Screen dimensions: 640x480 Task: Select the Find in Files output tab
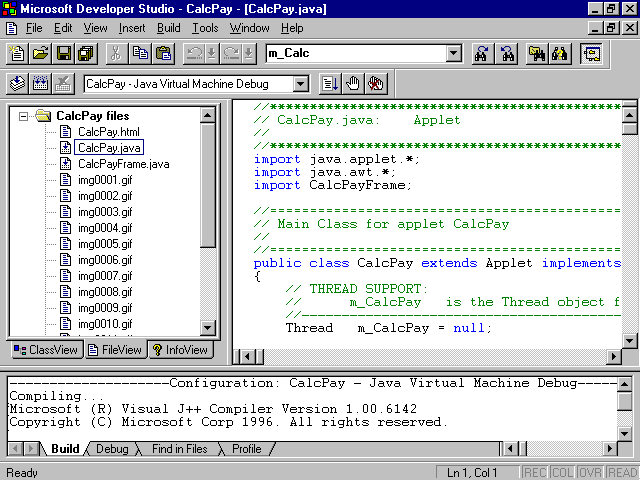180,449
